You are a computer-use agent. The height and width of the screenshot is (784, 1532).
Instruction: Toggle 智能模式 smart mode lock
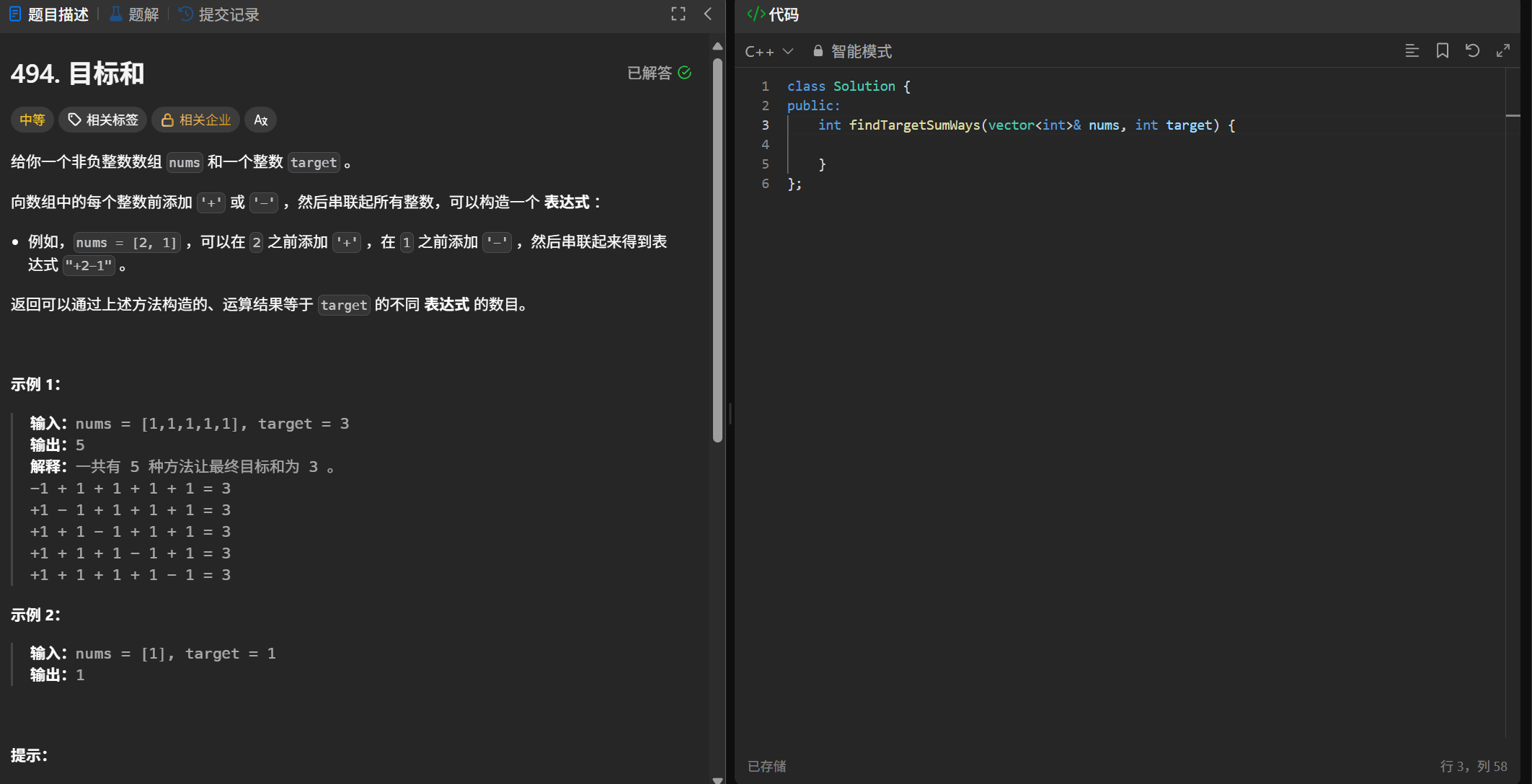852,51
